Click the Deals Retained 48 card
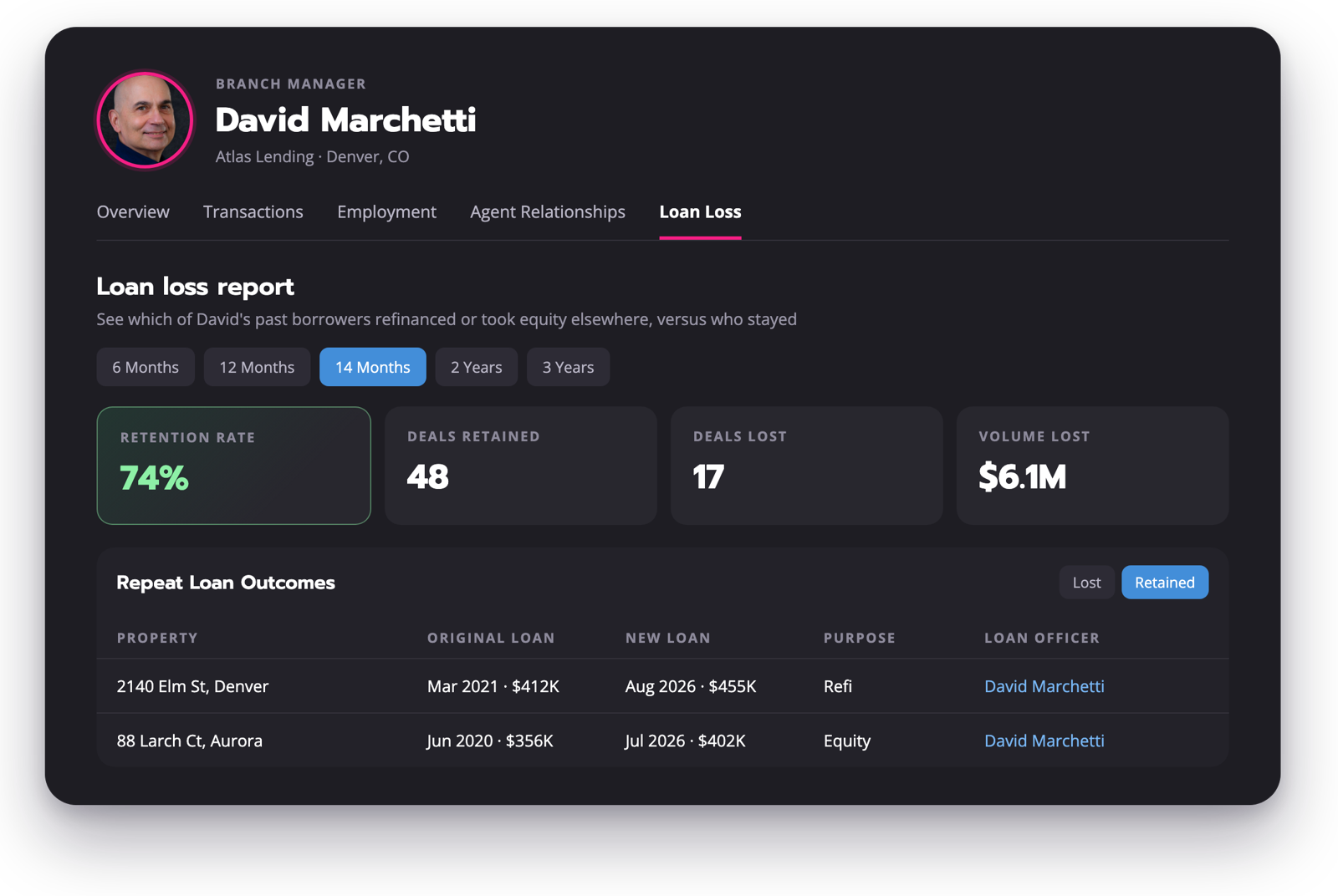 [x=521, y=466]
